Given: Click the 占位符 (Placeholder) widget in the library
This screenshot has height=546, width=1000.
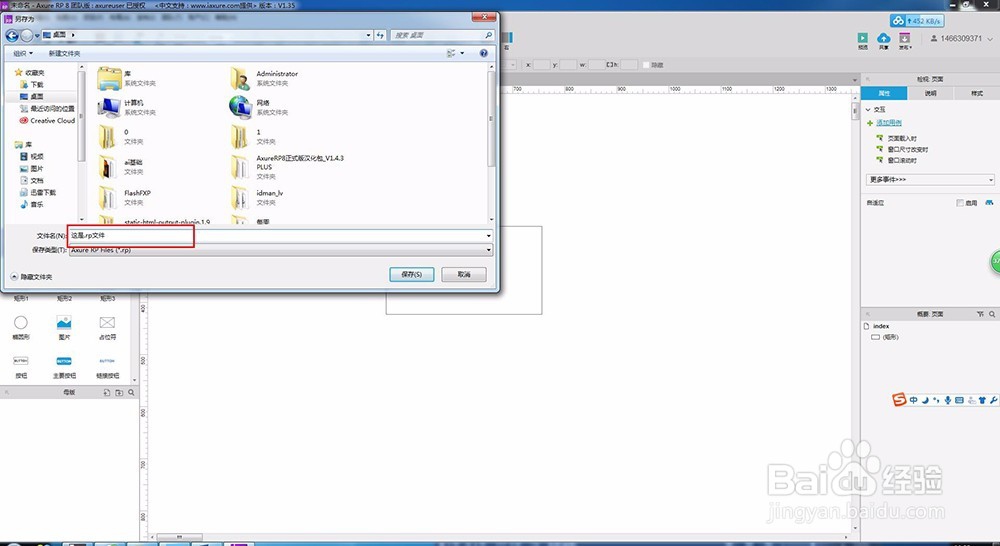Looking at the screenshot, I should (107, 327).
